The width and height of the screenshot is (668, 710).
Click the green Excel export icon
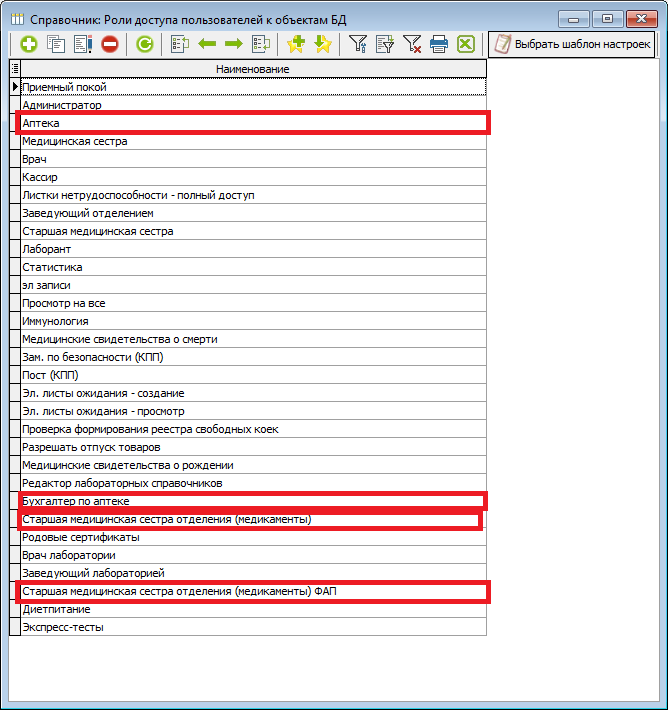(x=466, y=44)
